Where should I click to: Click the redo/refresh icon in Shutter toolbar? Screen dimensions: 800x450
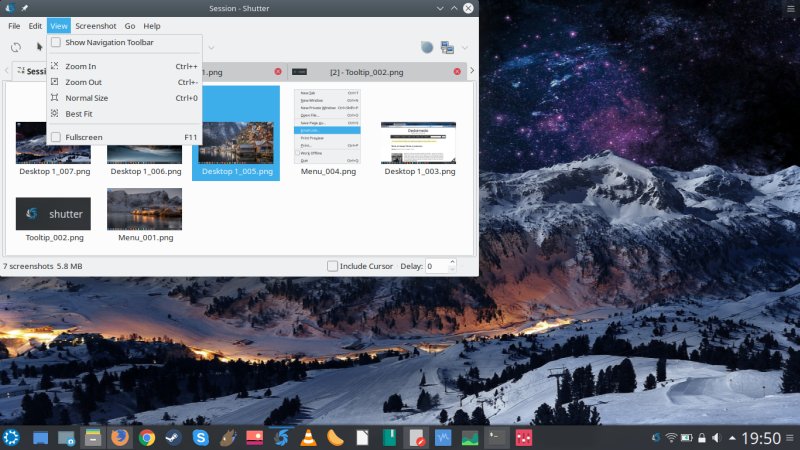pyautogui.click(x=16, y=47)
